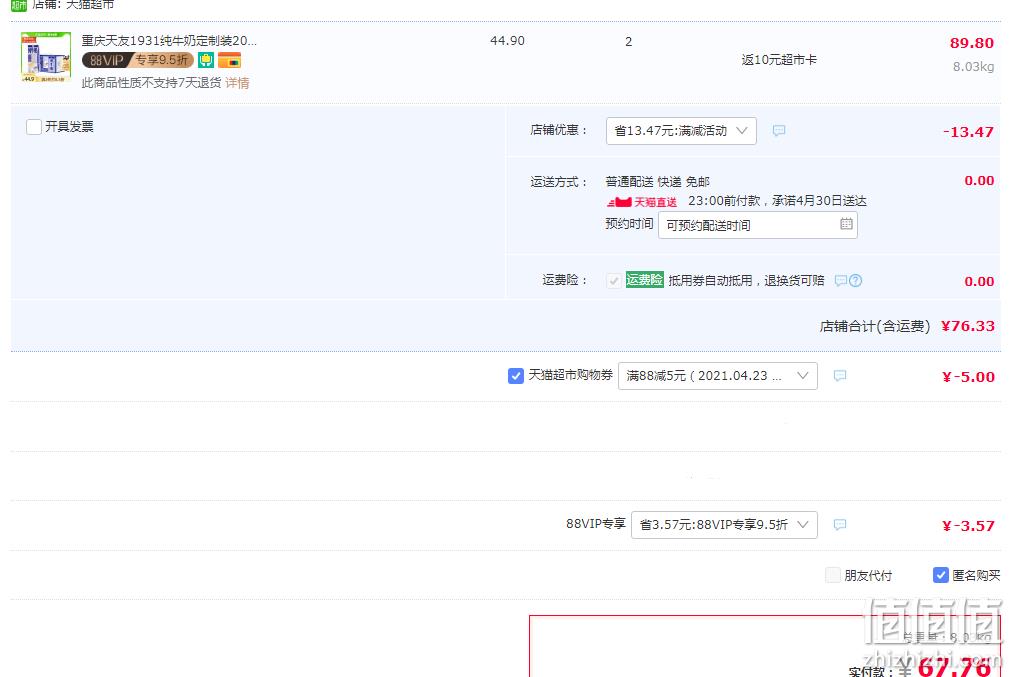Expand the 满88减5元 coupon dropdown
The image size is (1012, 677).
coord(718,376)
